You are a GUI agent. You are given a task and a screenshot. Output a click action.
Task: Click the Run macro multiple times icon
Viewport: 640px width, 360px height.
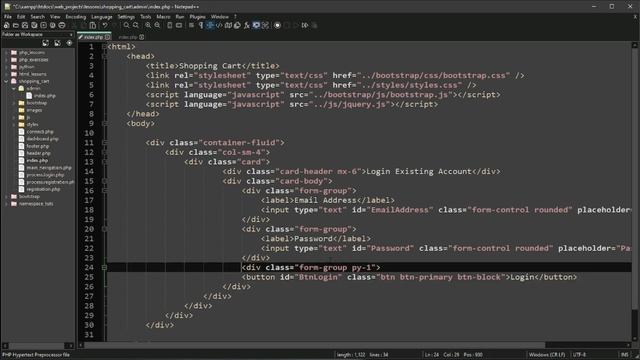[x=305, y=25]
